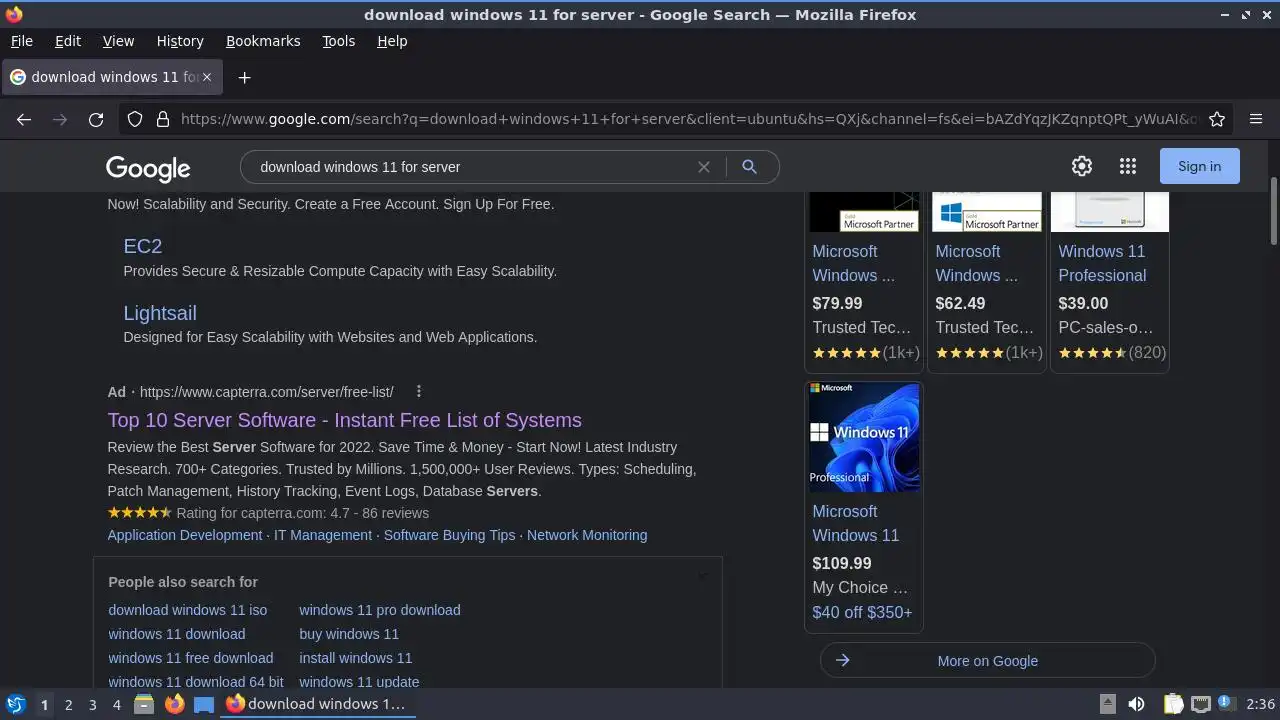Open the update notifier tray icon
The image size is (1280, 720).
(1225, 704)
